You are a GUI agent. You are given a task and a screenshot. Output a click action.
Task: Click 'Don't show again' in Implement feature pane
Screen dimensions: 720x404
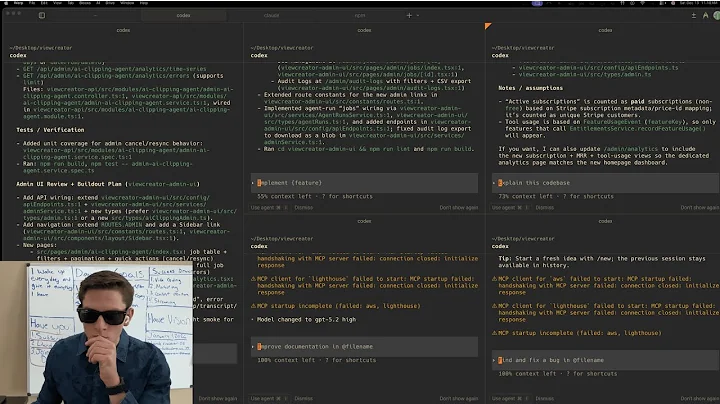pos(458,208)
